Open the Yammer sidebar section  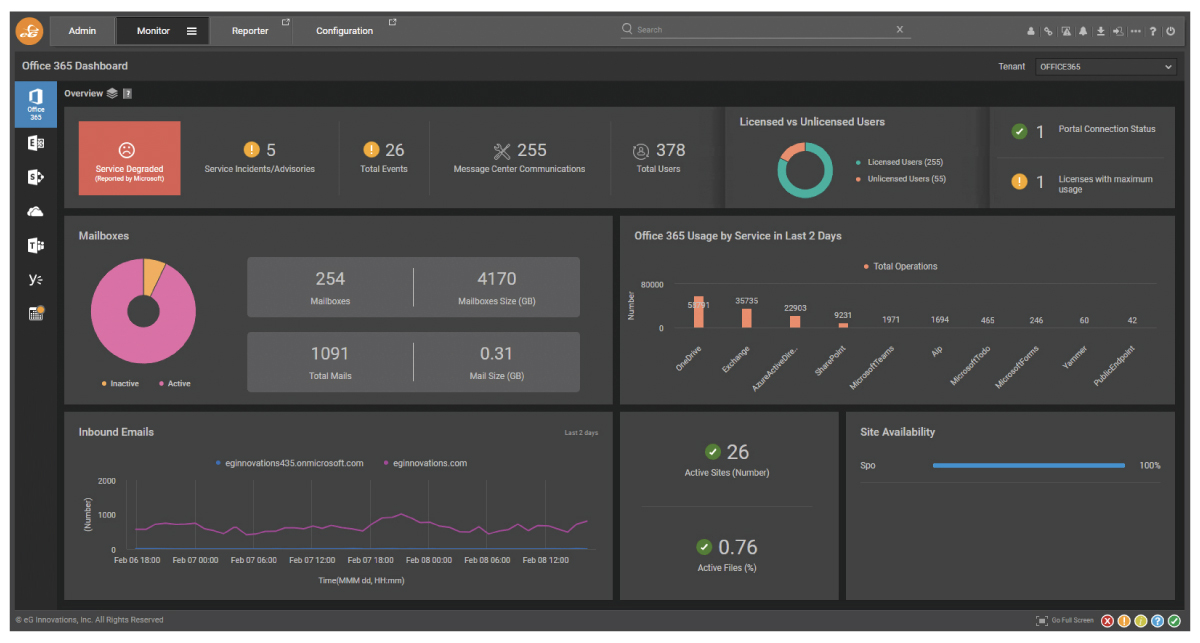pos(35,280)
